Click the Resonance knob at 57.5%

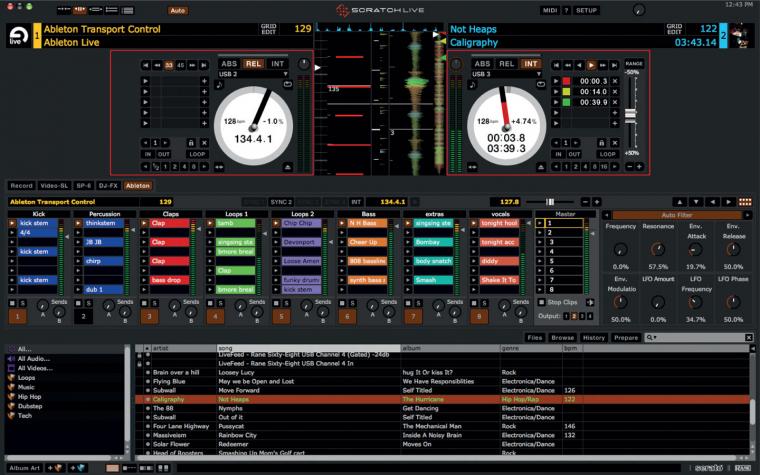pyautogui.click(x=658, y=250)
